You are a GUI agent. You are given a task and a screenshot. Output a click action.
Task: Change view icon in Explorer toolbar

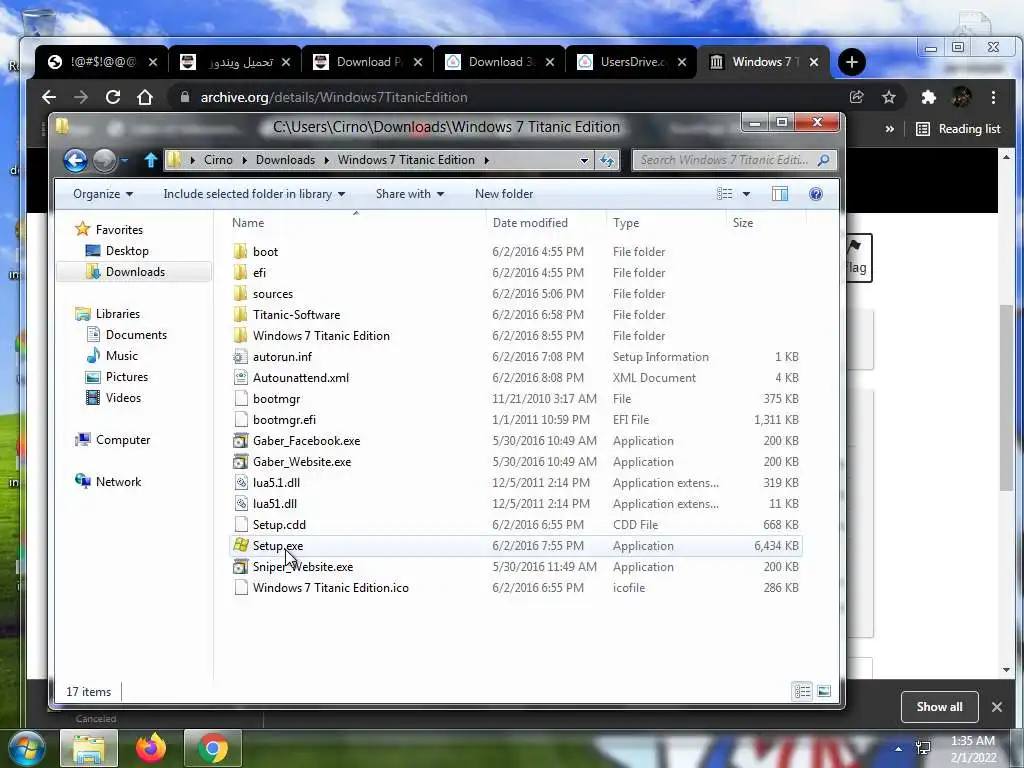coord(724,194)
